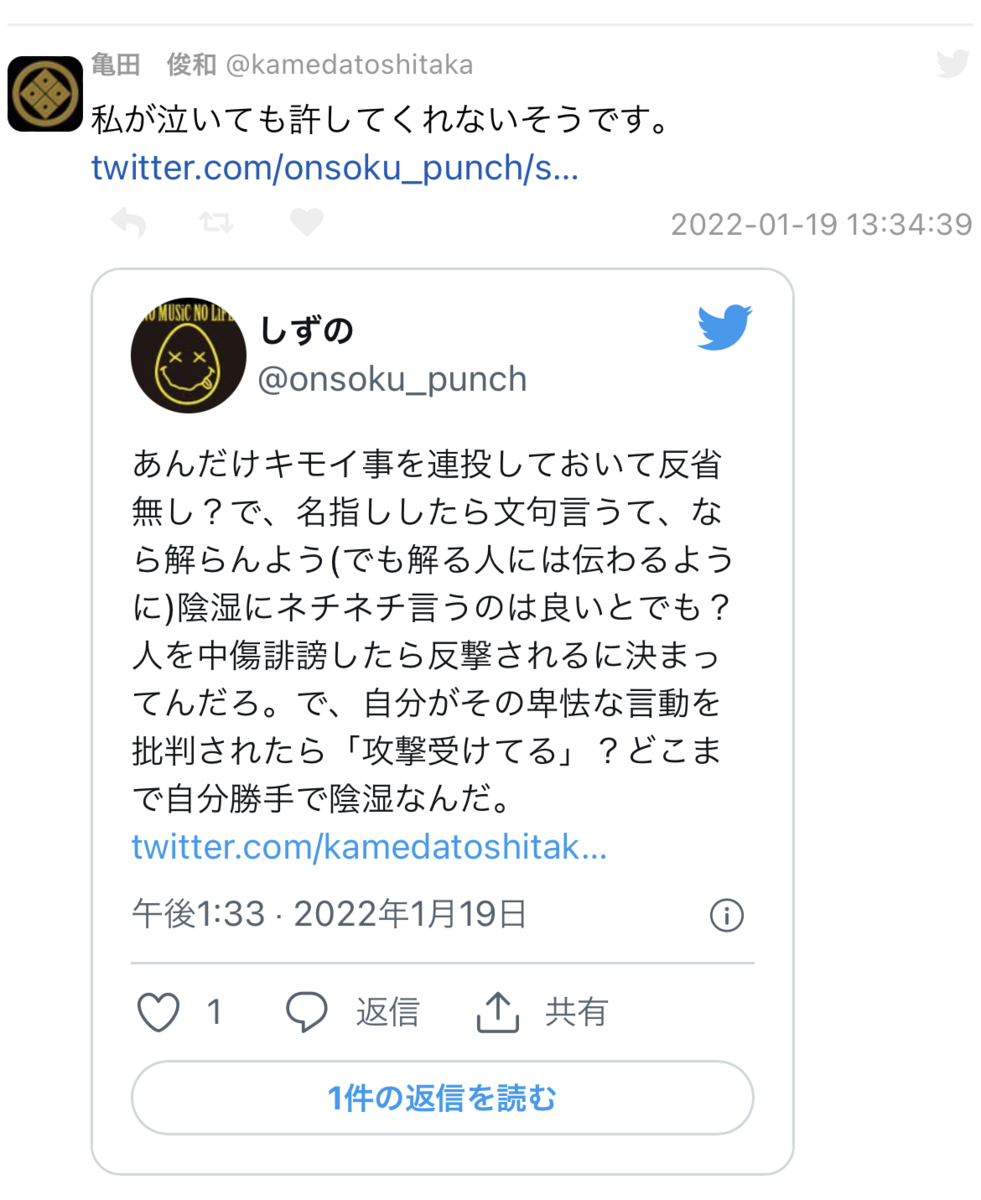Click the 2022-01-19 13:34:39 timestamp
This screenshot has height=1200, width=981.
(x=821, y=224)
